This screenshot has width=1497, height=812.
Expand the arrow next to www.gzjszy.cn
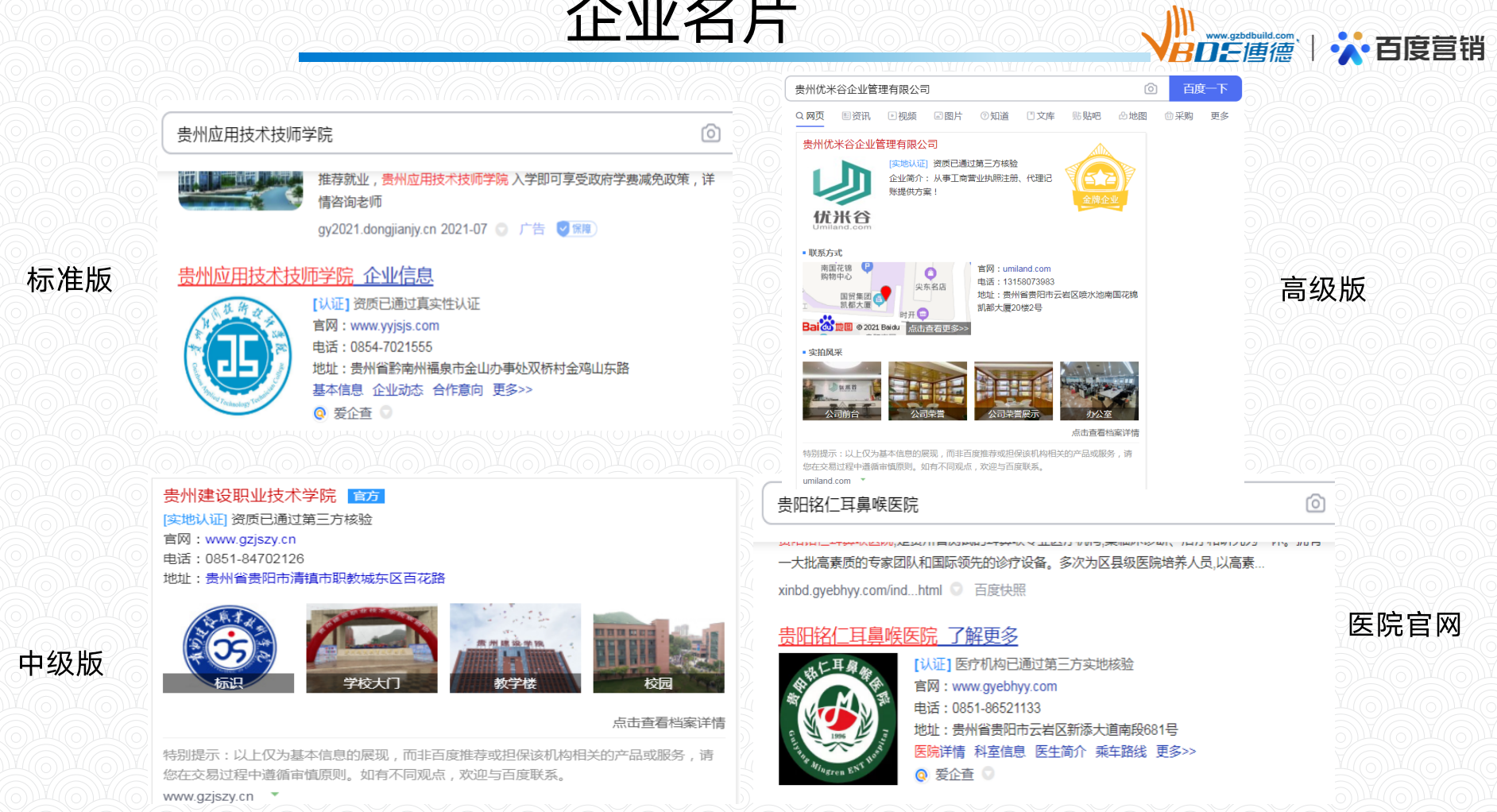coord(275,795)
